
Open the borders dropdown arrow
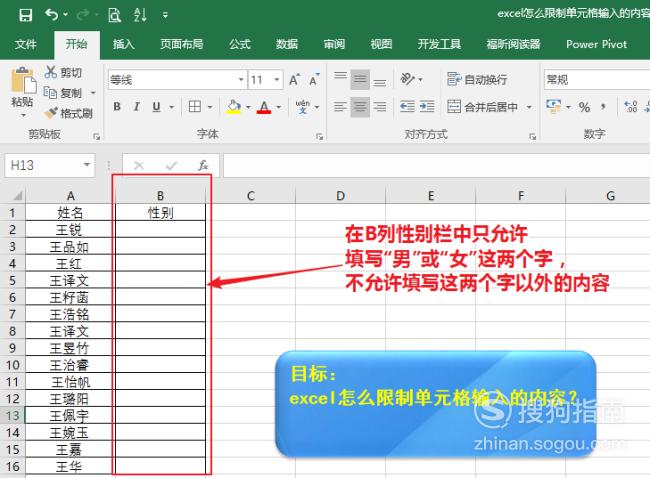[x=210, y=107]
